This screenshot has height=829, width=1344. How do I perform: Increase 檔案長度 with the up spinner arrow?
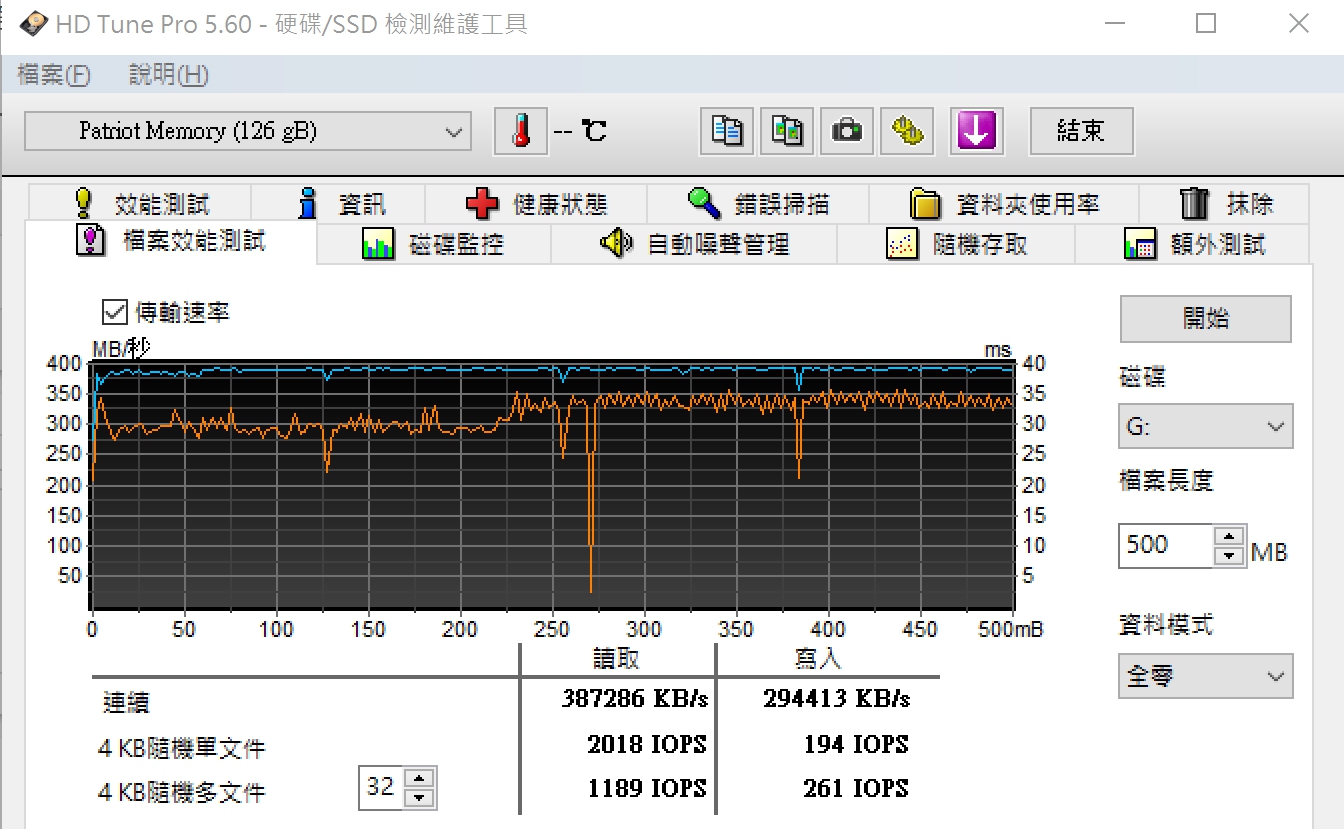coord(1229,536)
